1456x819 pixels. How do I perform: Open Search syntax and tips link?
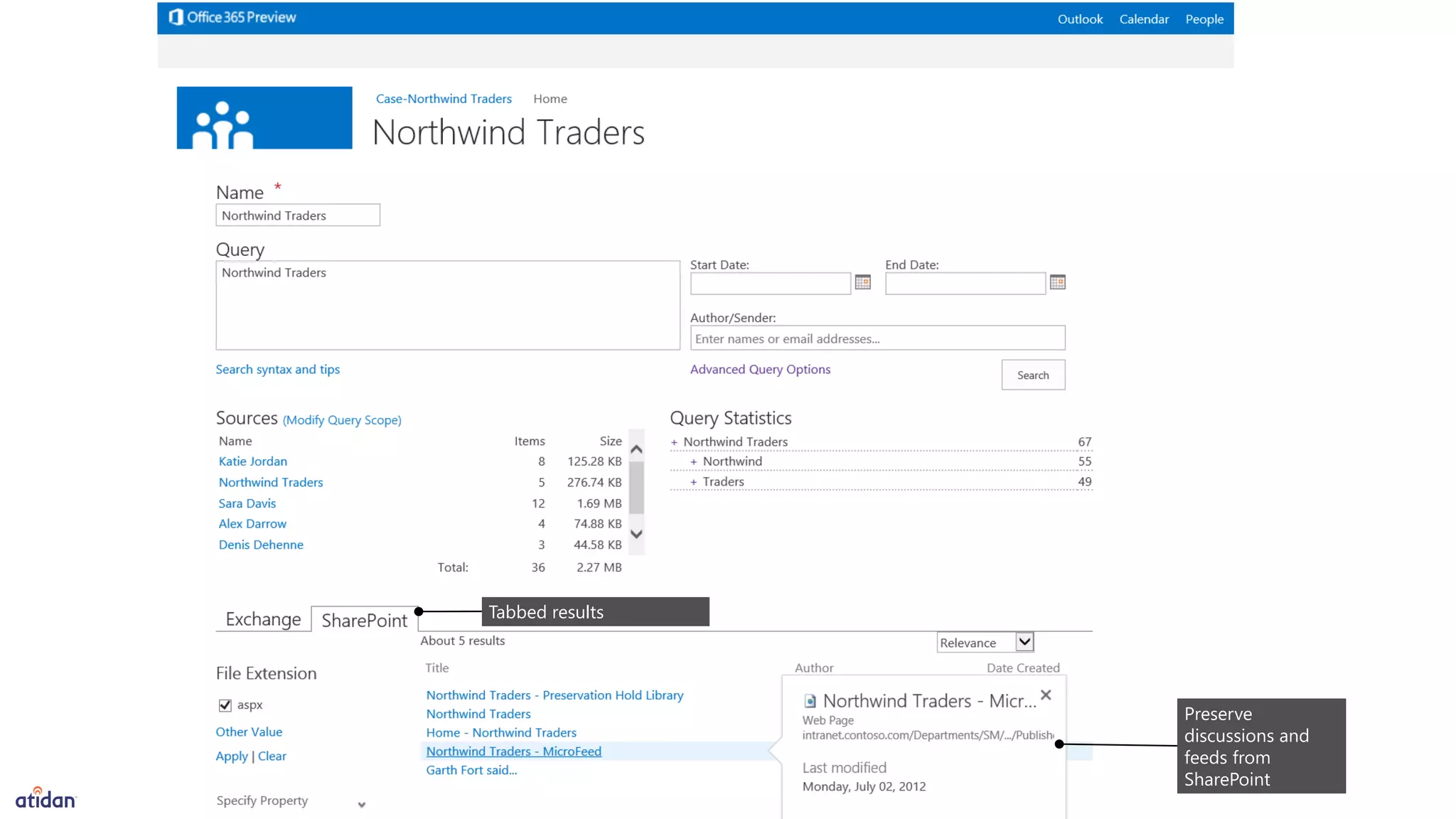click(x=278, y=369)
